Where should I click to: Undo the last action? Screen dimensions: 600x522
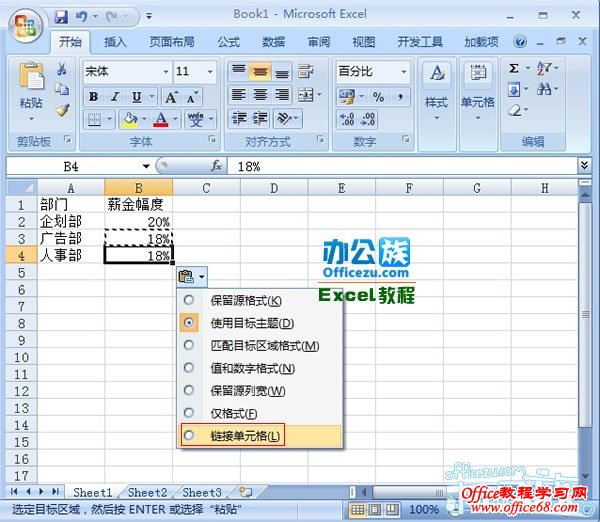[81, 16]
